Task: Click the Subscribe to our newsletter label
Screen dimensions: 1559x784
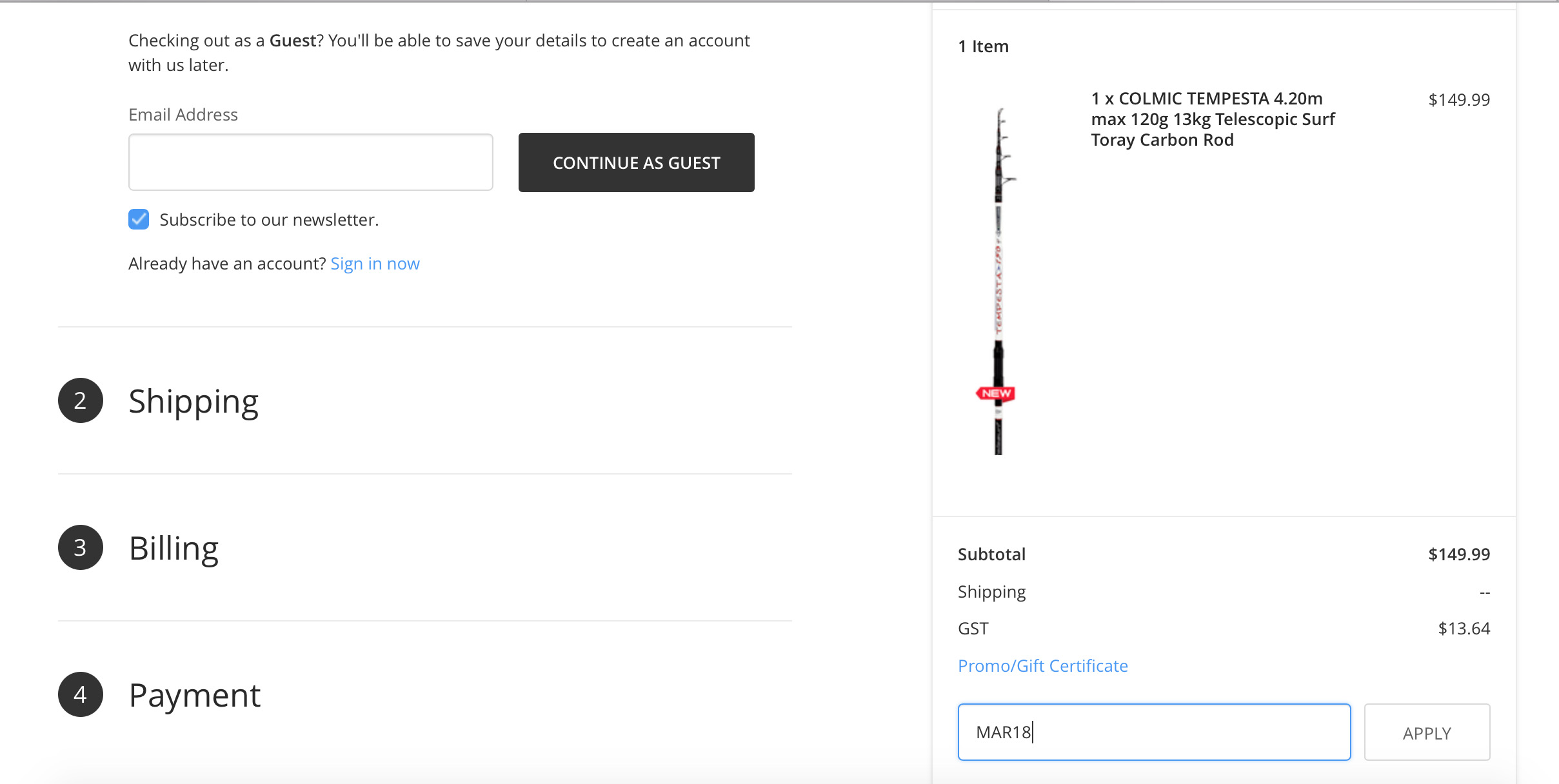Action: (x=269, y=220)
